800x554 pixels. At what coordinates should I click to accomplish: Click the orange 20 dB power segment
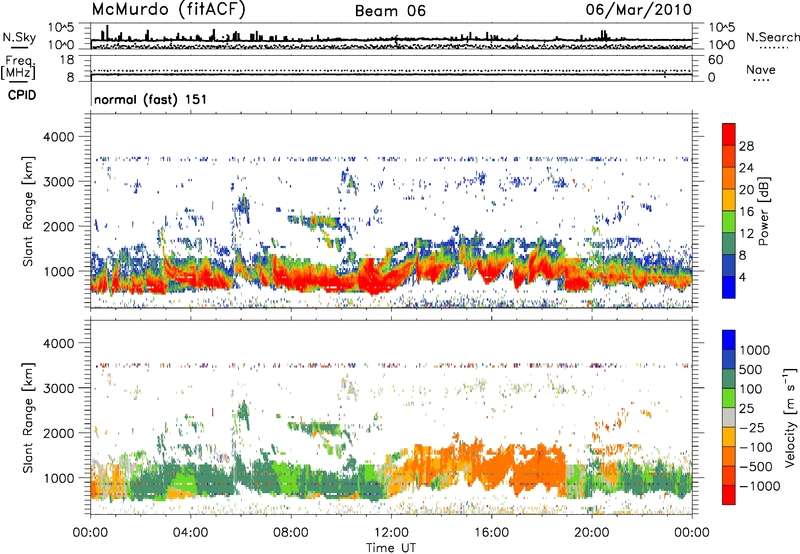(729, 178)
